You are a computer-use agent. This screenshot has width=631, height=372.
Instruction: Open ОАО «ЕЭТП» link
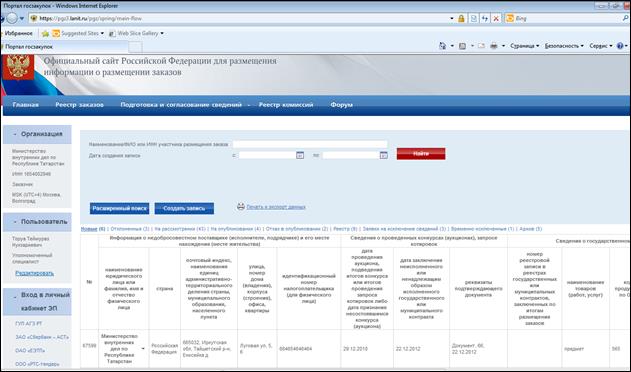click(30, 351)
